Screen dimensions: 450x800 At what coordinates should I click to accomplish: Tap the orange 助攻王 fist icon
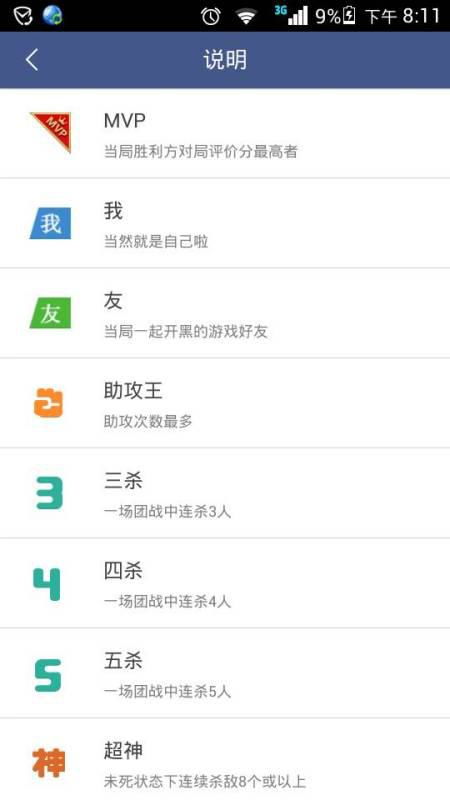click(48, 403)
